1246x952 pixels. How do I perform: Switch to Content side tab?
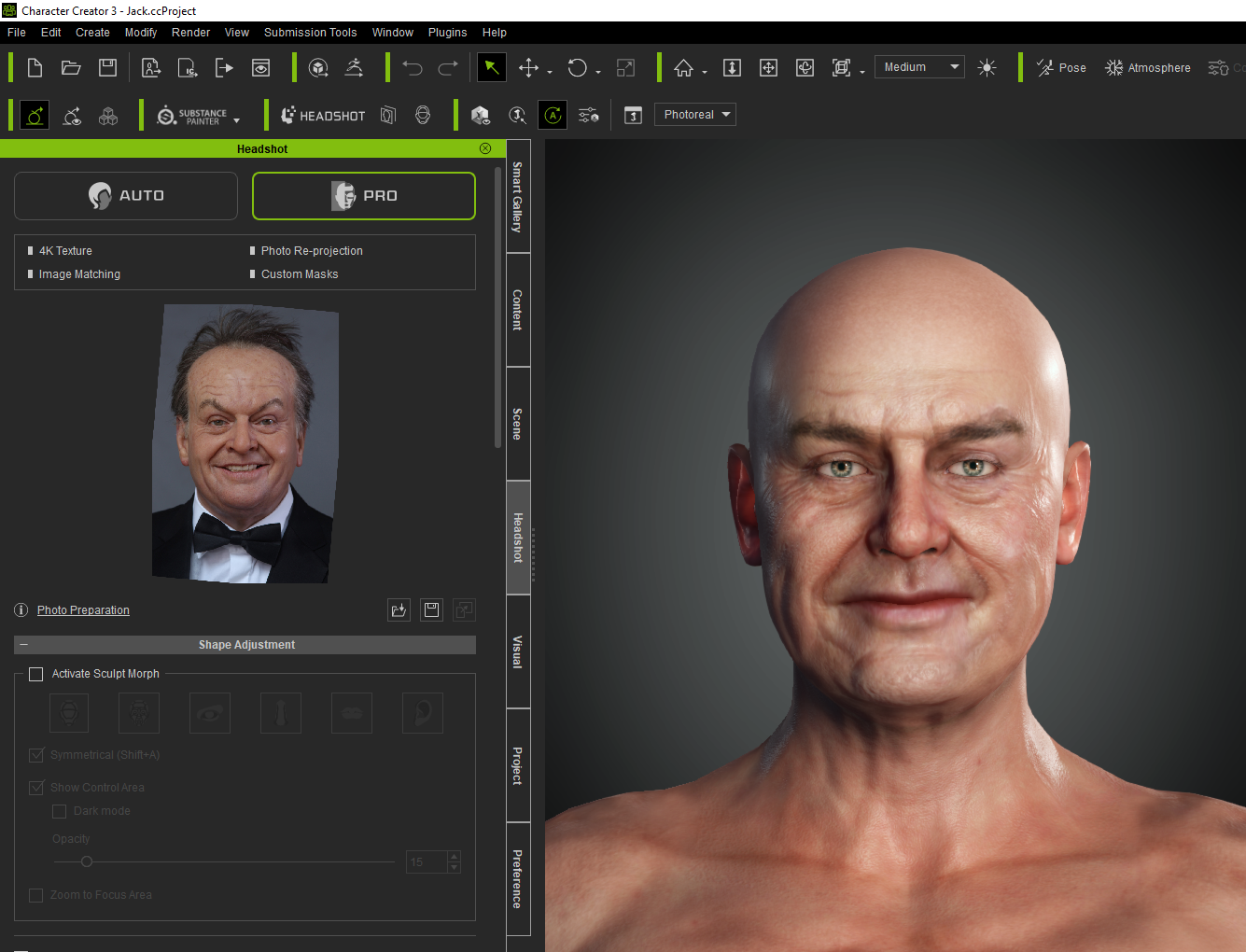(x=518, y=310)
